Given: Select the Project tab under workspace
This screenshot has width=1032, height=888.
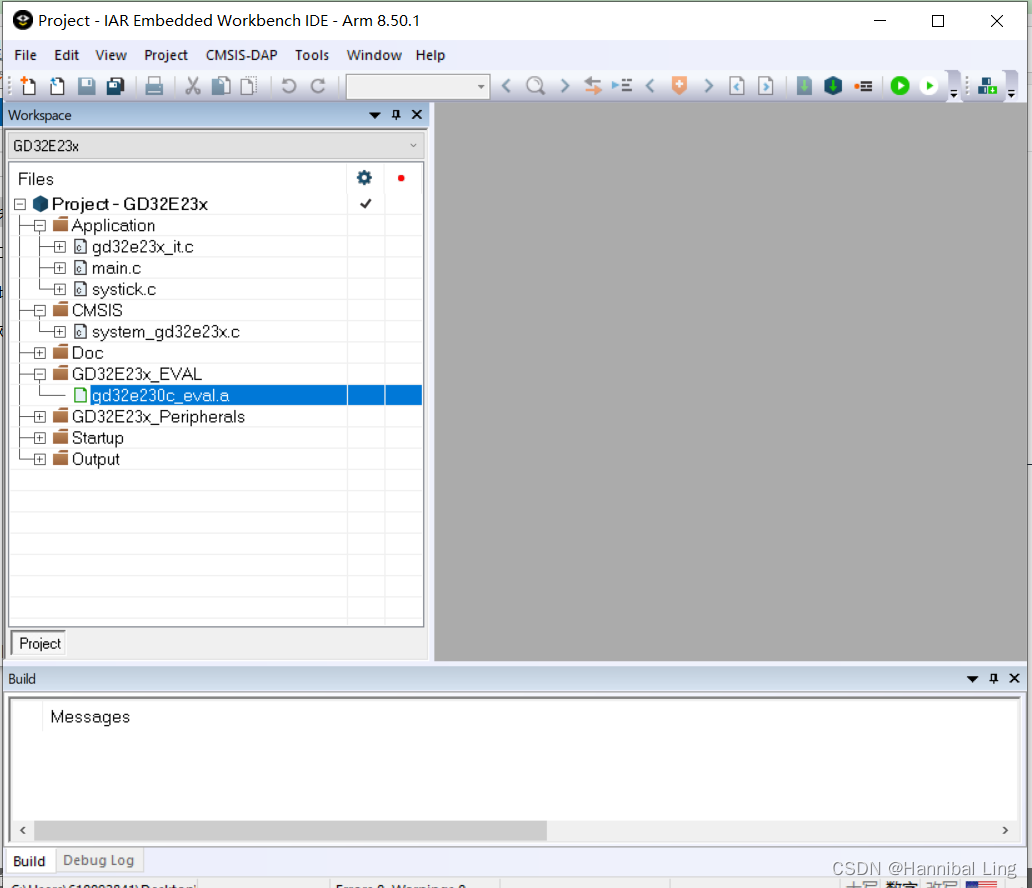Looking at the screenshot, I should pyautogui.click(x=40, y=643).
